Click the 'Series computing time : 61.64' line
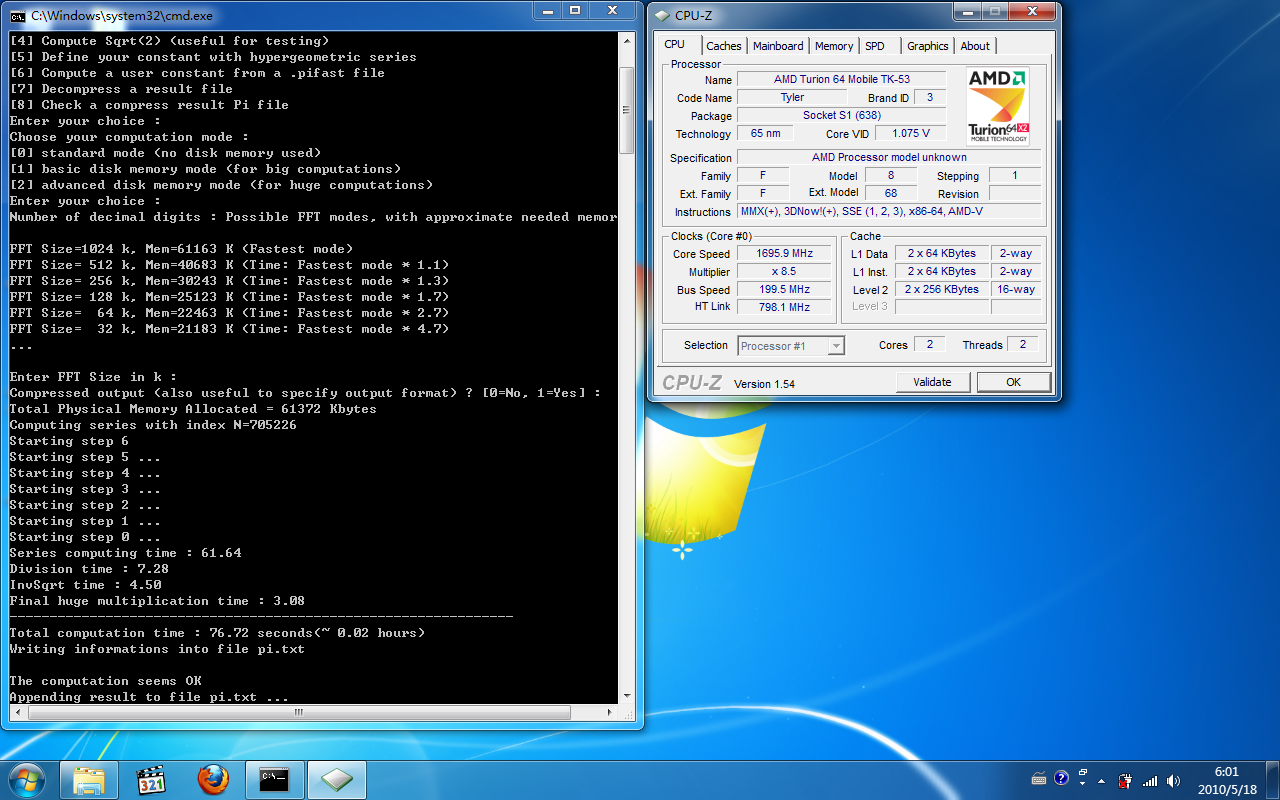This screenshot has width=1280, height=800. (x=125, y=553)
